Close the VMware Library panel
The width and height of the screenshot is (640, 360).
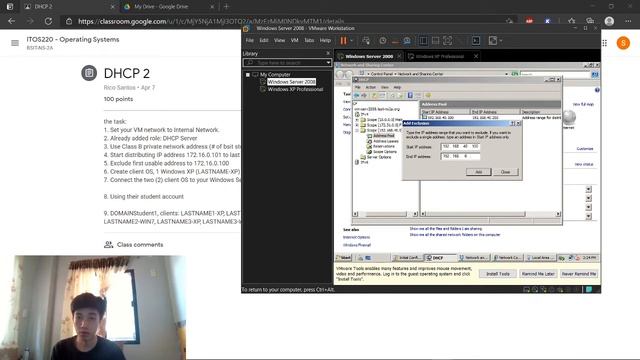[328, 53]
